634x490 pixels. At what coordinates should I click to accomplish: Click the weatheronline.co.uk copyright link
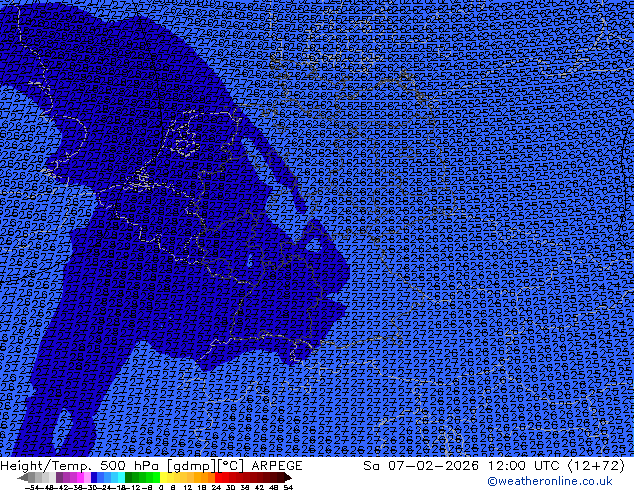(x=550, y=481)
